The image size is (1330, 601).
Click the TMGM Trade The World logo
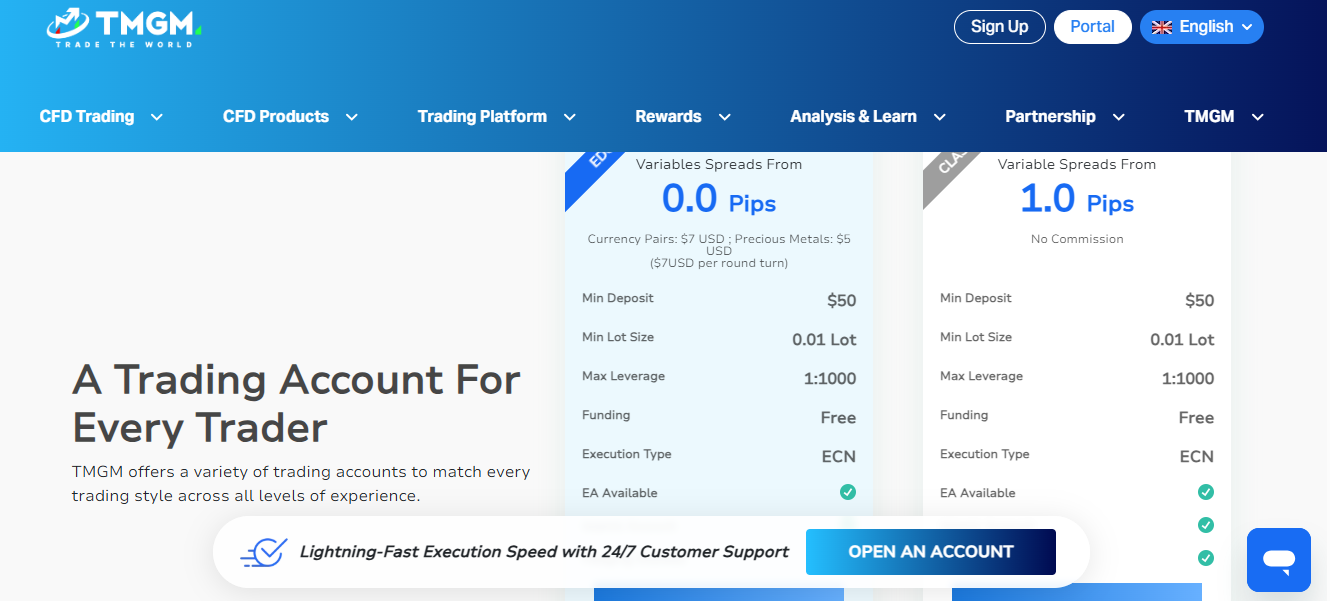pyautogui.click(x=124, y=27)
